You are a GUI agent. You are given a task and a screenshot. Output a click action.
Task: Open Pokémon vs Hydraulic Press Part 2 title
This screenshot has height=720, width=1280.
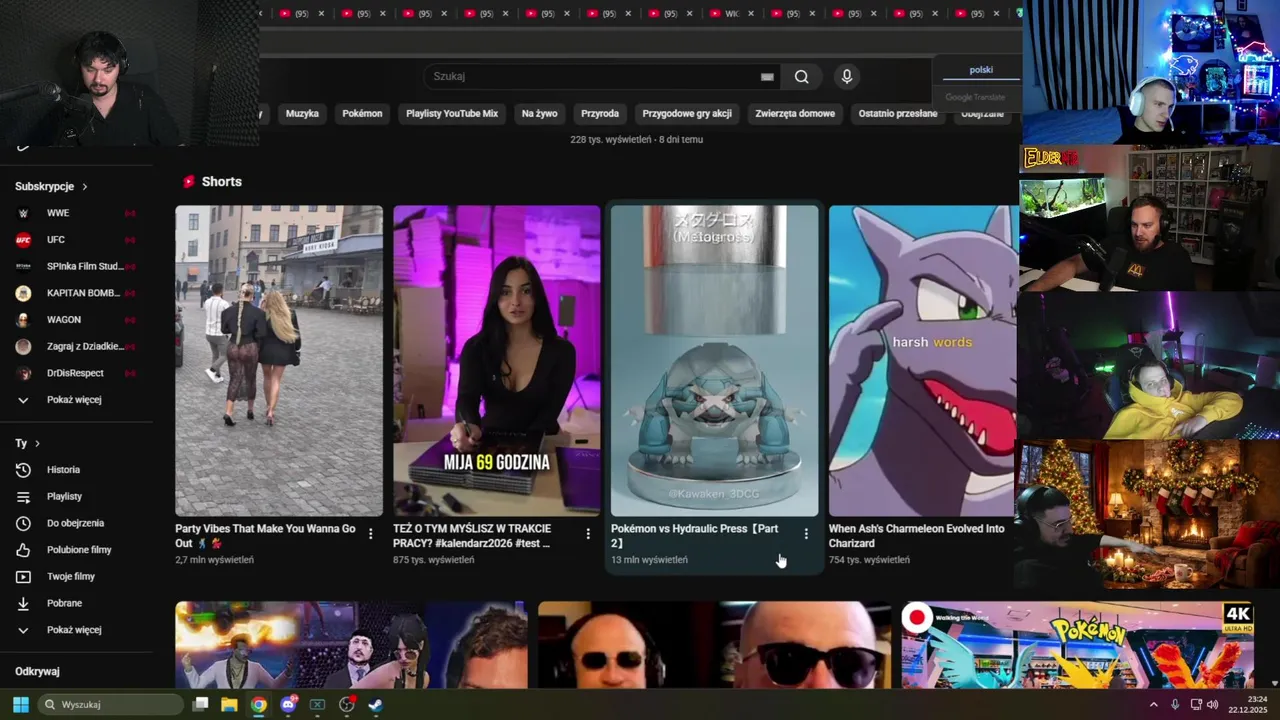[x=695, y=536]
